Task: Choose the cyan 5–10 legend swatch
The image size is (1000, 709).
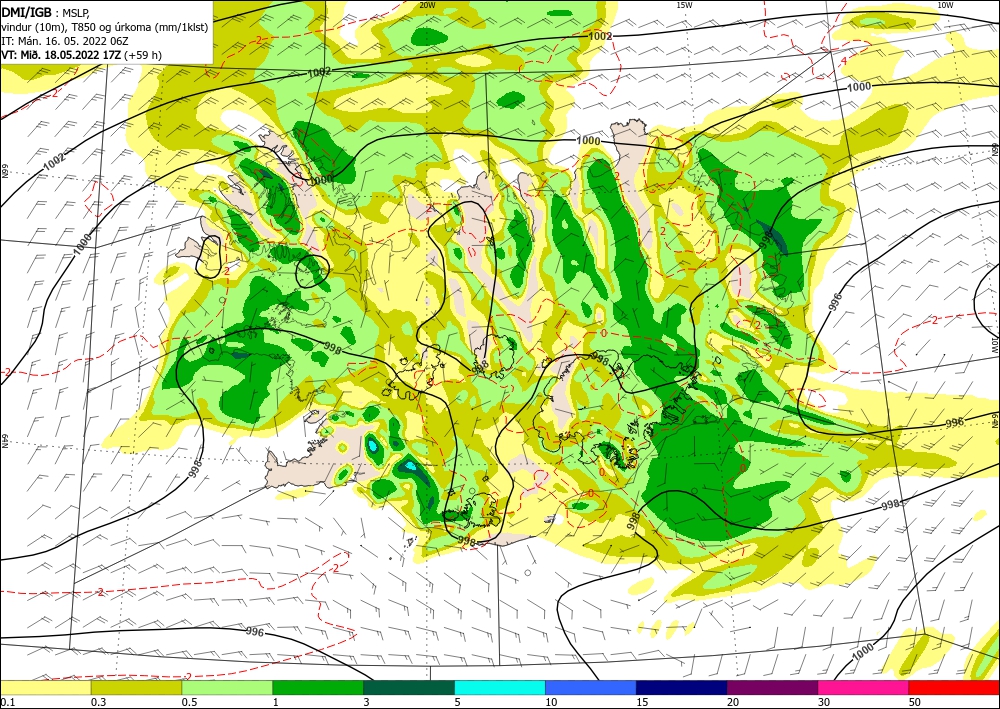Action: (500, 688)
